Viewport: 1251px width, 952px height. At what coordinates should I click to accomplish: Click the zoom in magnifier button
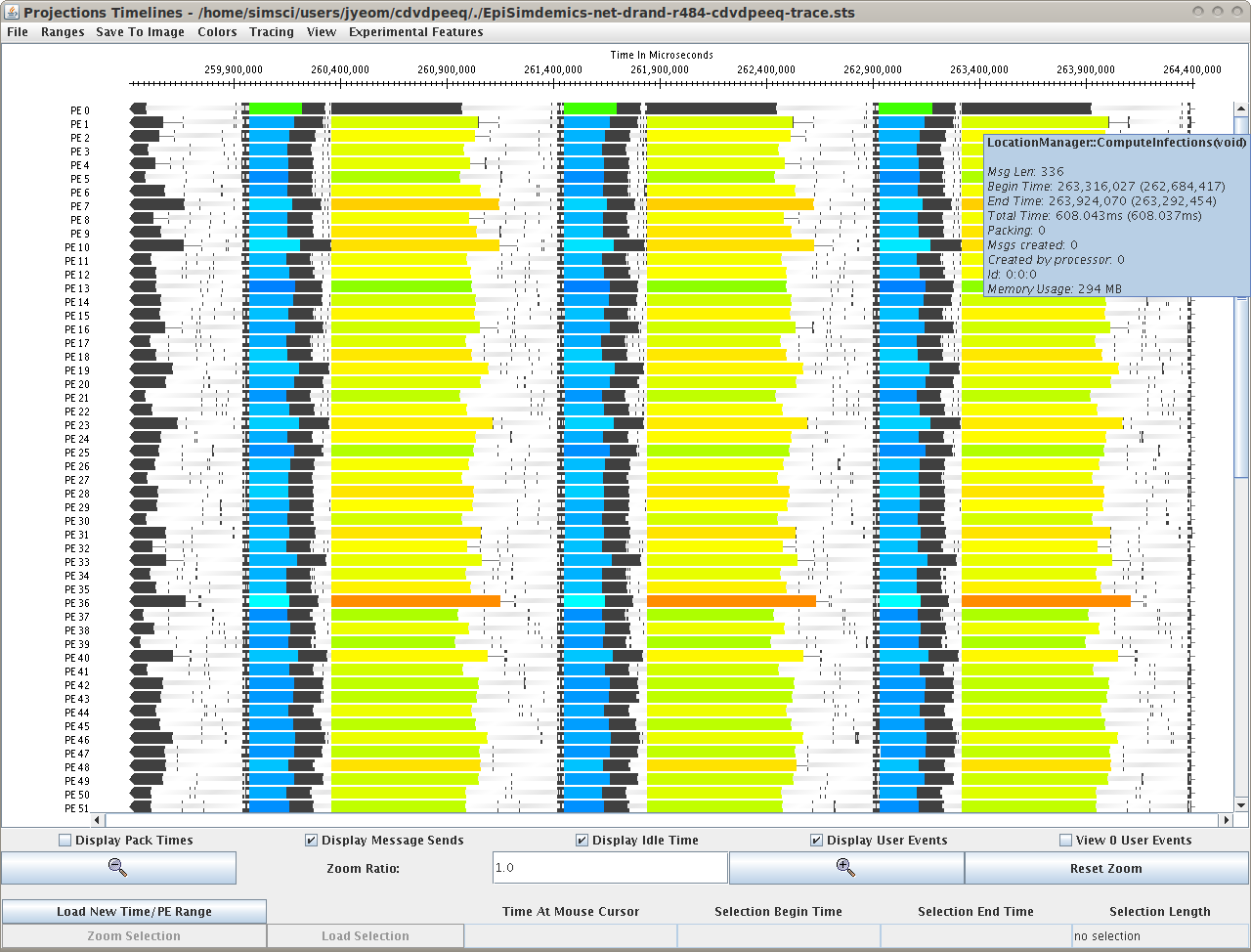(845, 868)
